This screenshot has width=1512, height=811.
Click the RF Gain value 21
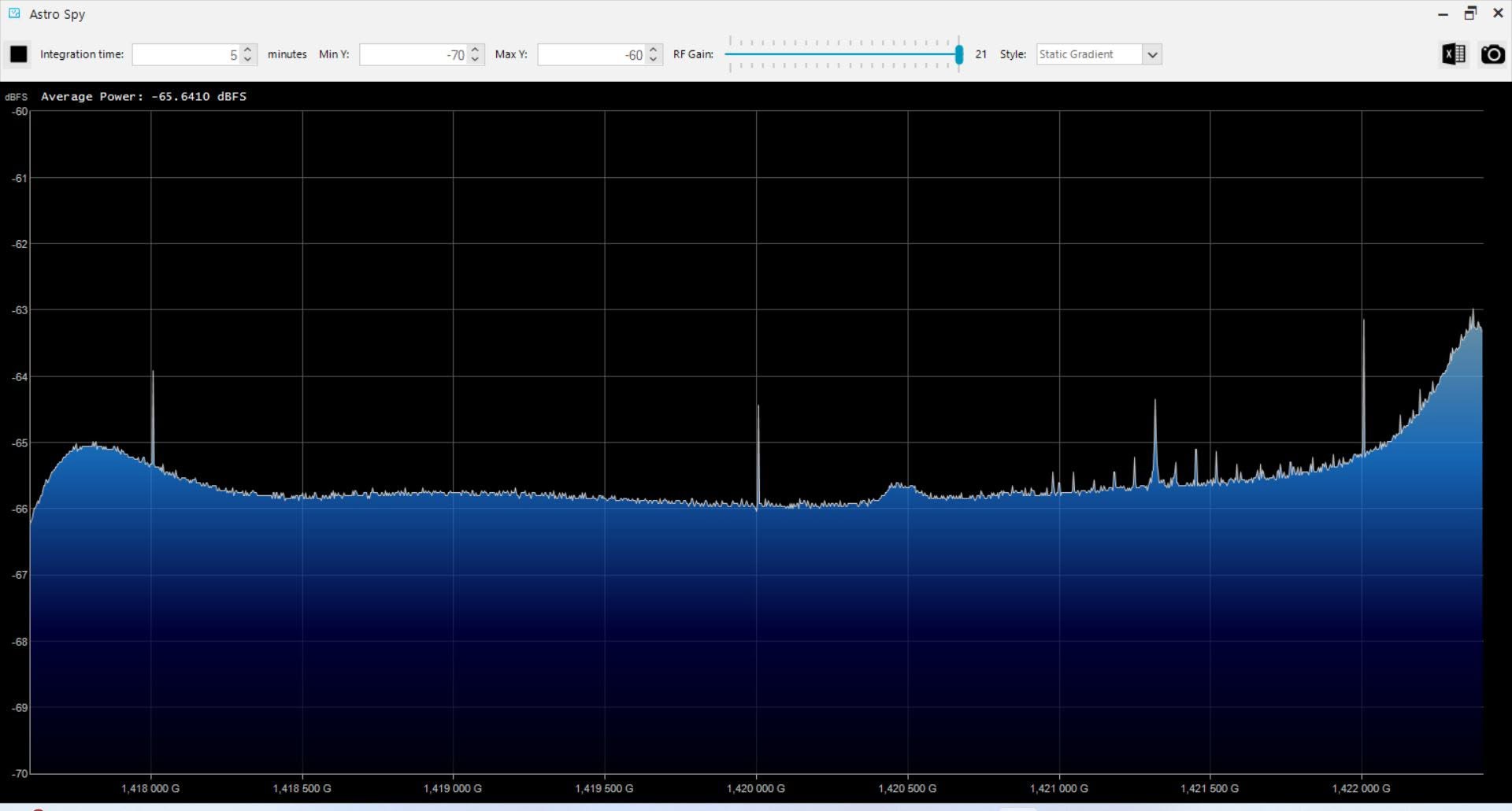click(981, 54)
